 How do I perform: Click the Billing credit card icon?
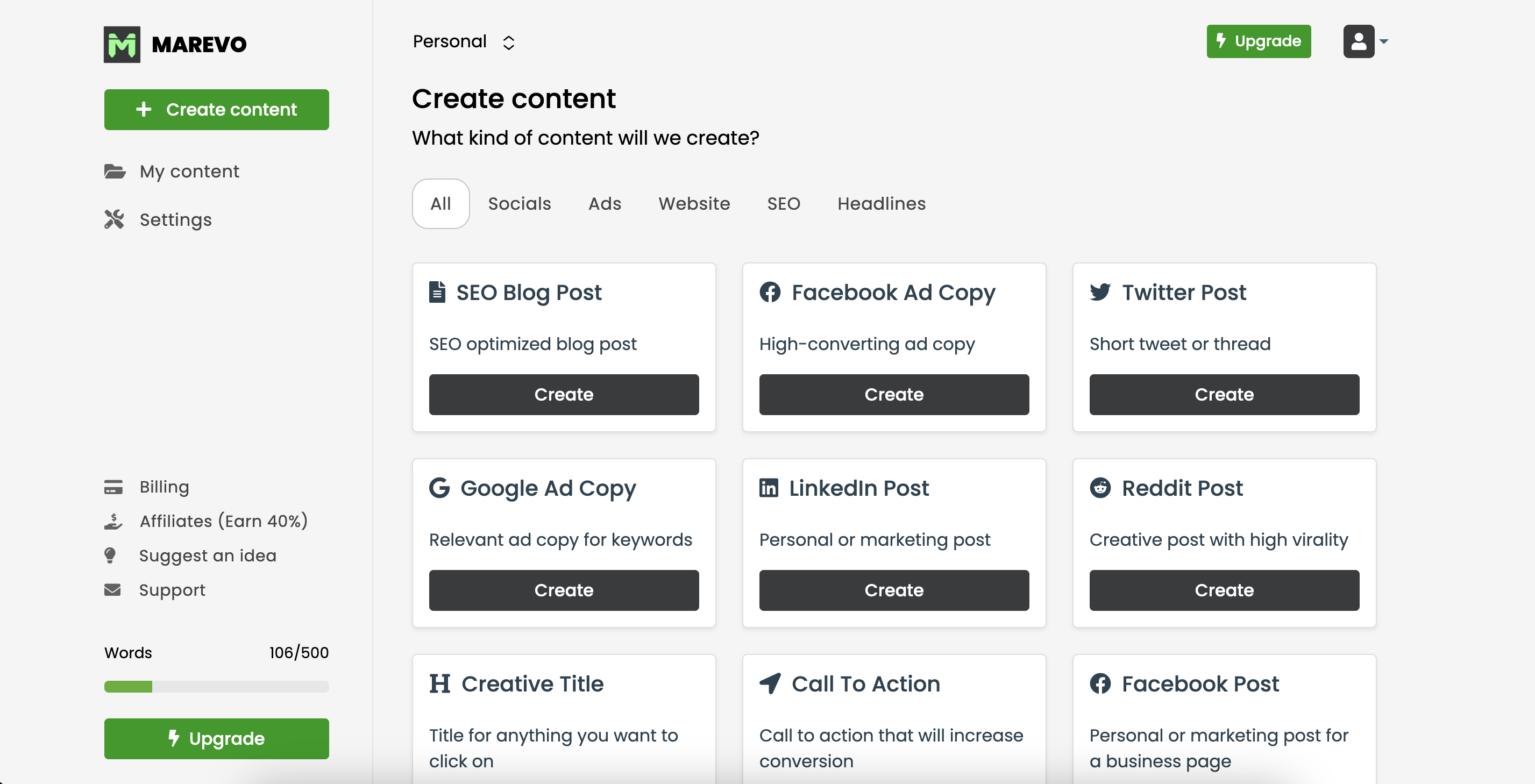point(113,487)
